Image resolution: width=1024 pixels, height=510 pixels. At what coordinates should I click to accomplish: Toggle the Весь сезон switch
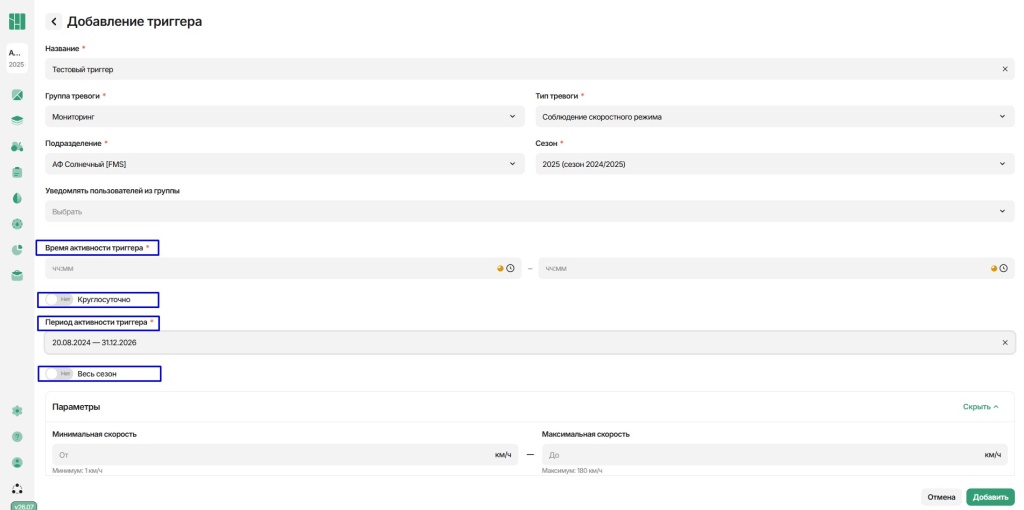pos(59,374)
